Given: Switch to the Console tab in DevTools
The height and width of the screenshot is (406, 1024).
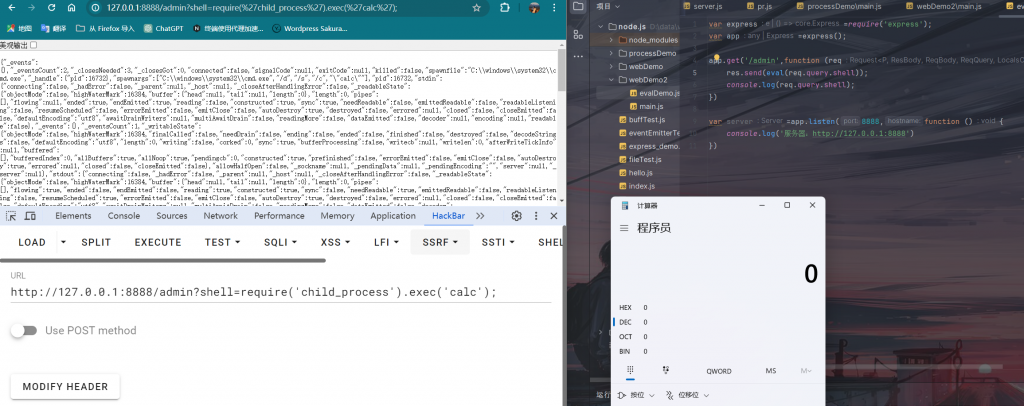Looking at the screenshot, I should click(124, 216).
